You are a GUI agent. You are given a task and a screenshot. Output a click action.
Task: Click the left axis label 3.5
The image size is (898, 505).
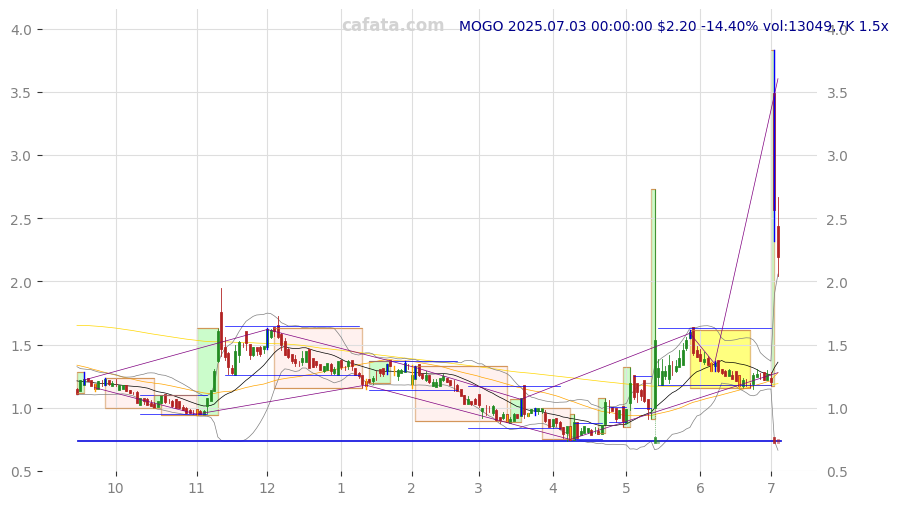point(20,92)
